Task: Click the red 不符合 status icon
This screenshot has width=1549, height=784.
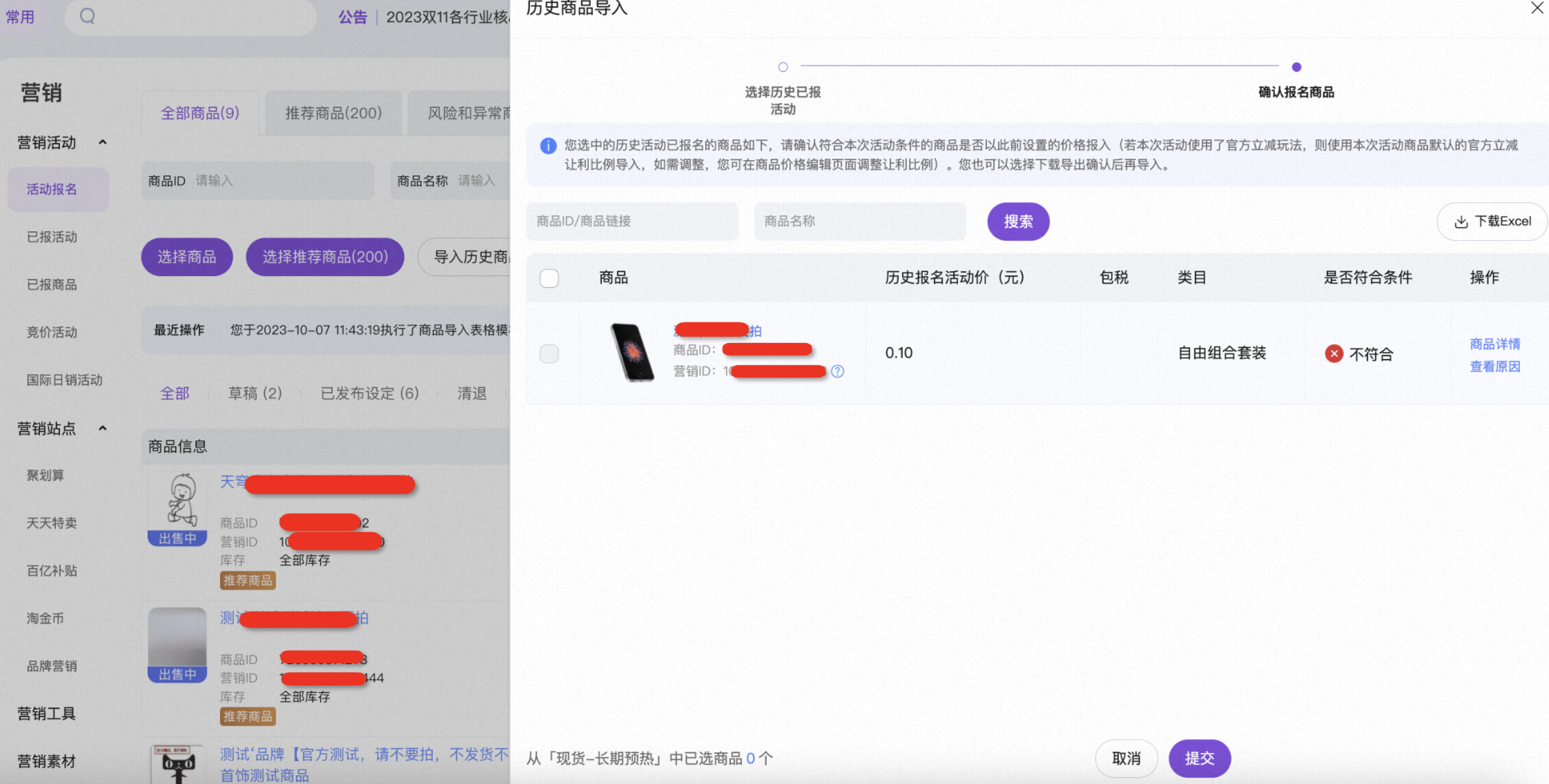Action: [1334, 354]
